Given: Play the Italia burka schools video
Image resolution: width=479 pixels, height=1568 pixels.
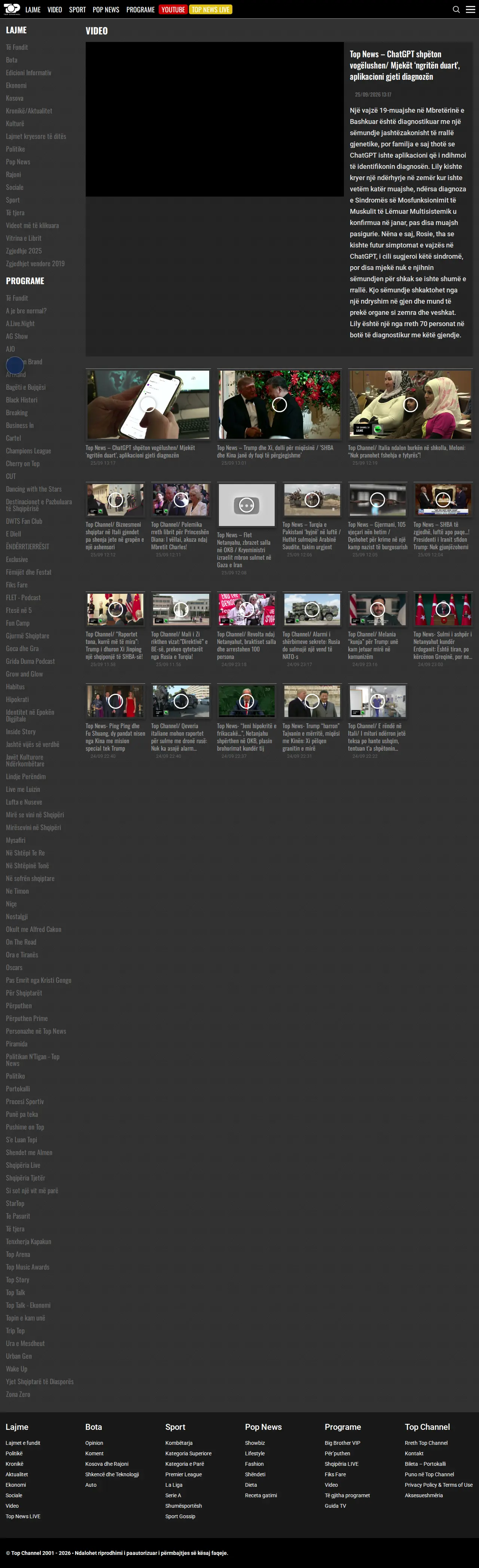Looking at the screenshot, I should tap(410, 405).
